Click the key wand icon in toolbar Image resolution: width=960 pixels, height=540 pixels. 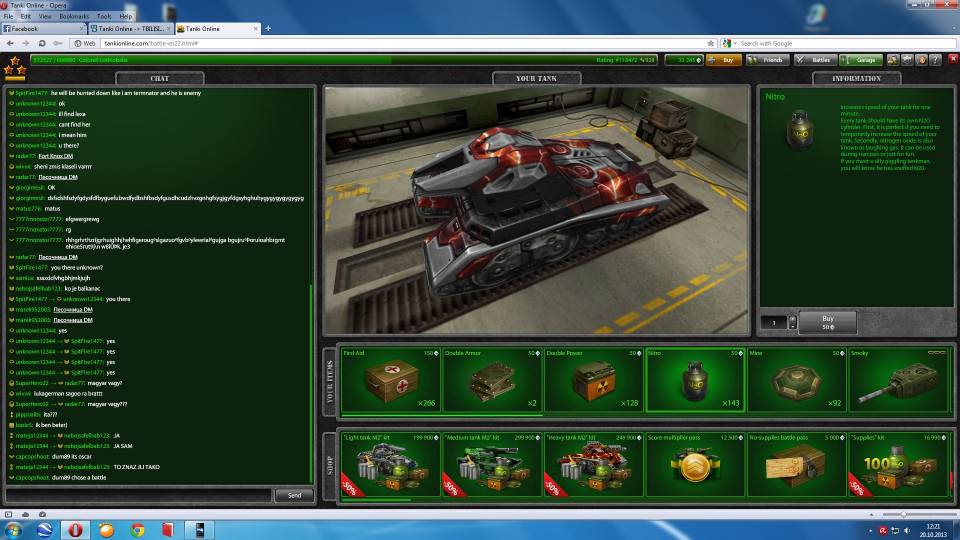click(x=58, y=43)
